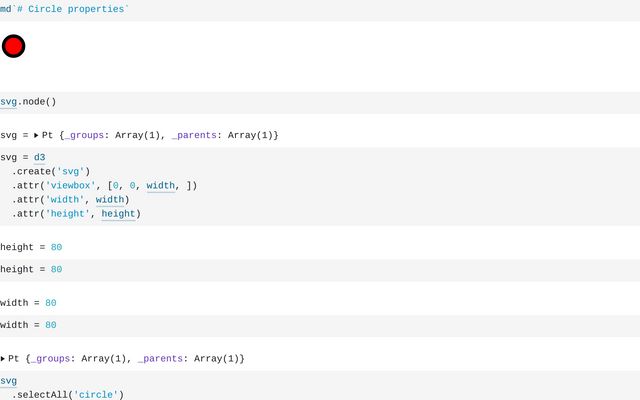Click the svg reference above .selectAll

tap(8, 381)
